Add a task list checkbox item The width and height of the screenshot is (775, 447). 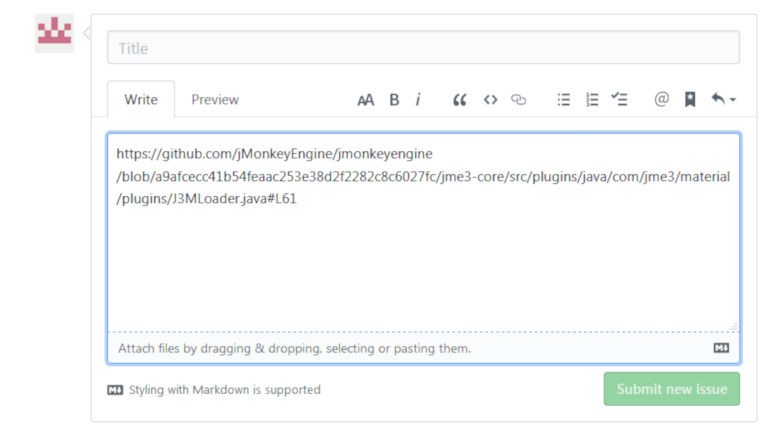click(x=620, y=100)
